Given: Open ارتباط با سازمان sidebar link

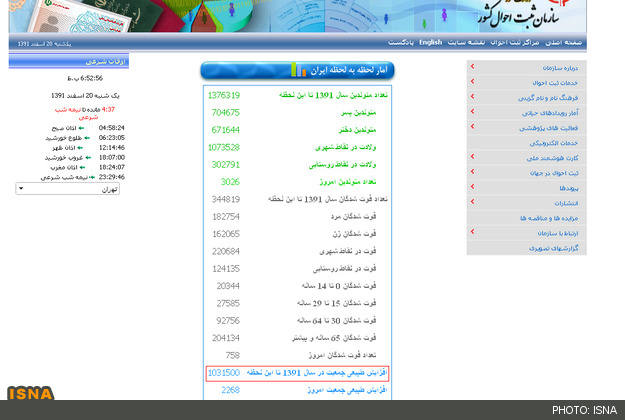Looking at the screenshot, I should (x=558, y=234).
